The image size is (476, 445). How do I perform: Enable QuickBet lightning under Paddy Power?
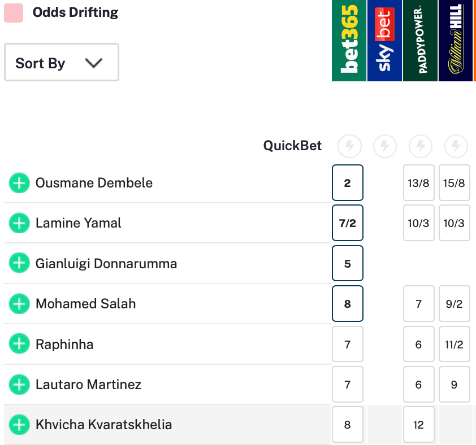420,146
